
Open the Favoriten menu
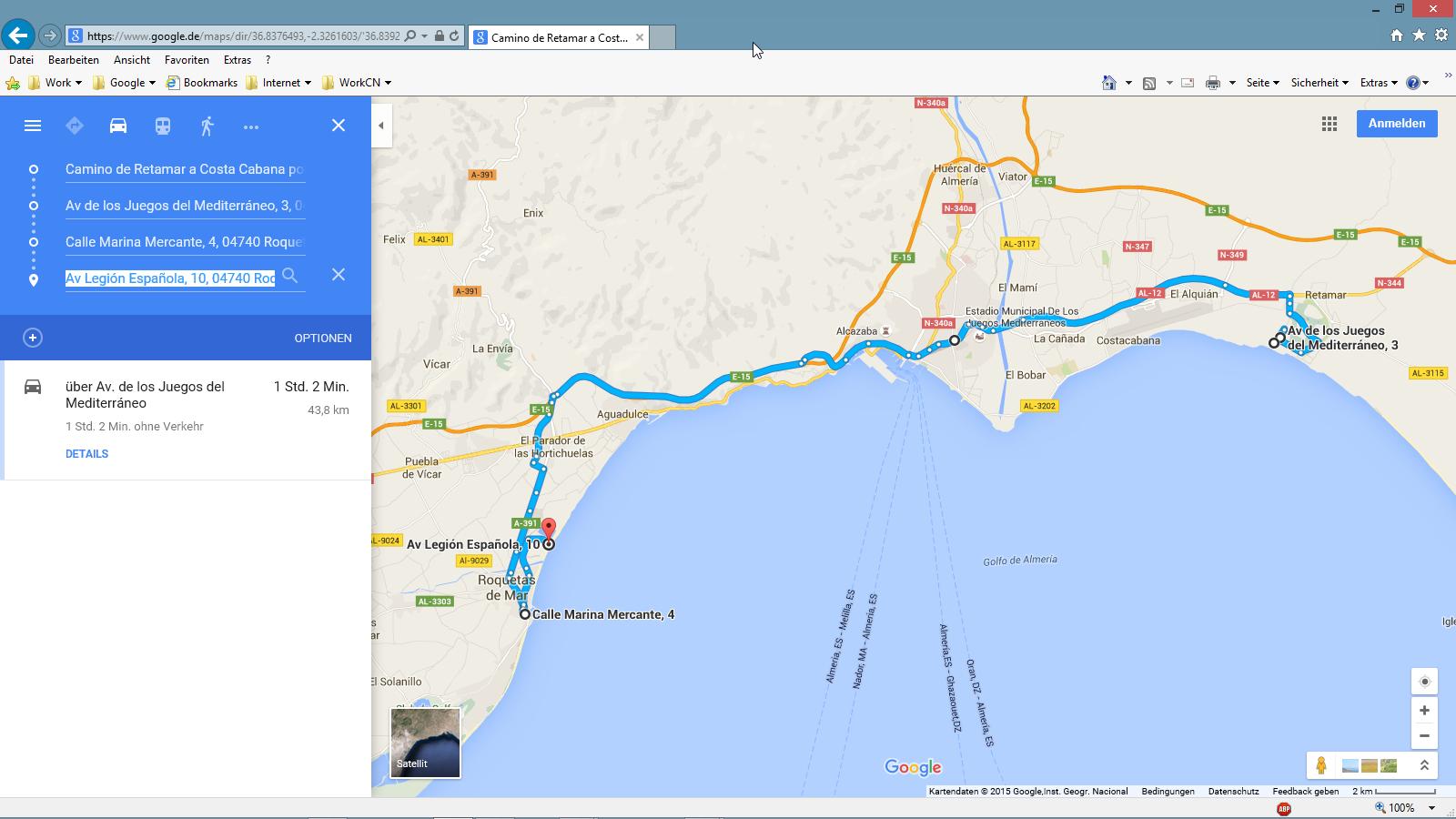[x=187, y=60]
